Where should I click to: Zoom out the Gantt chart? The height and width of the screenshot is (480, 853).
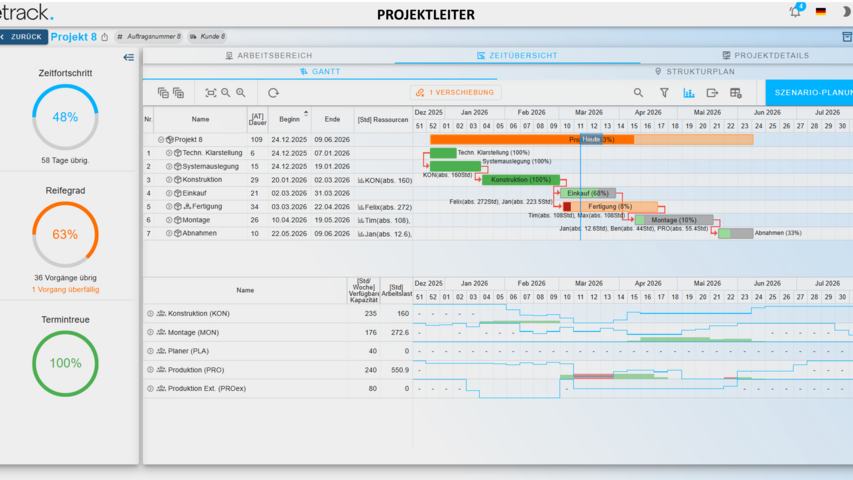pos(226,93)
